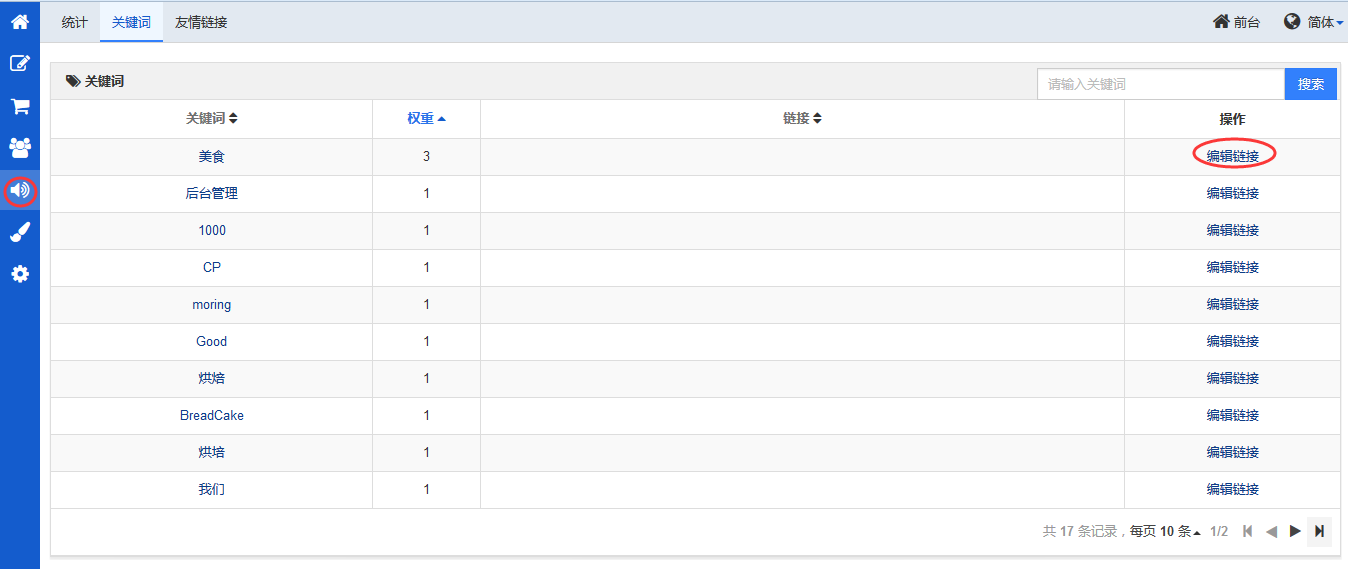Viewport: 1348px width, 569px height.
Task: Open the edit content sidebar icon
Action: pyautogui.click(x=20, y=63)
